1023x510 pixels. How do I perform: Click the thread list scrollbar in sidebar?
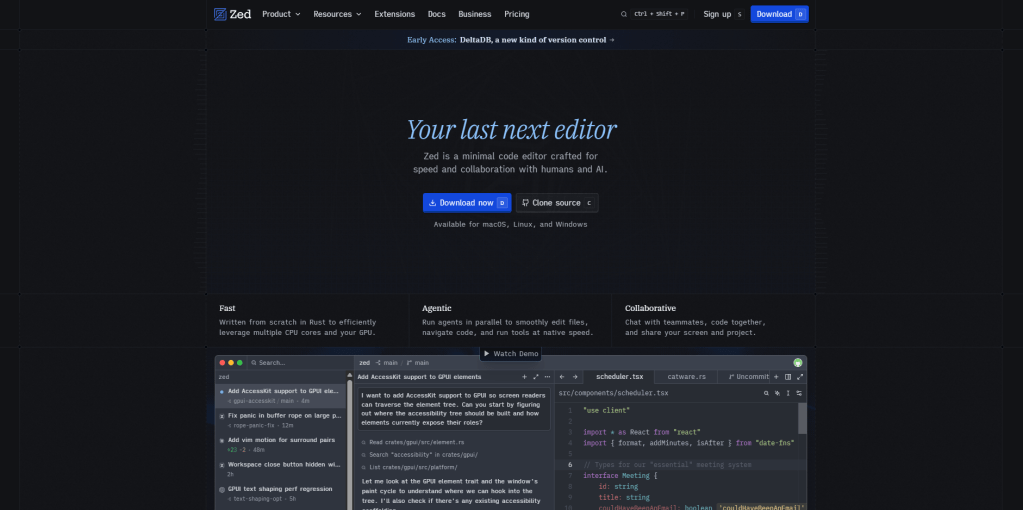[348, 443]
